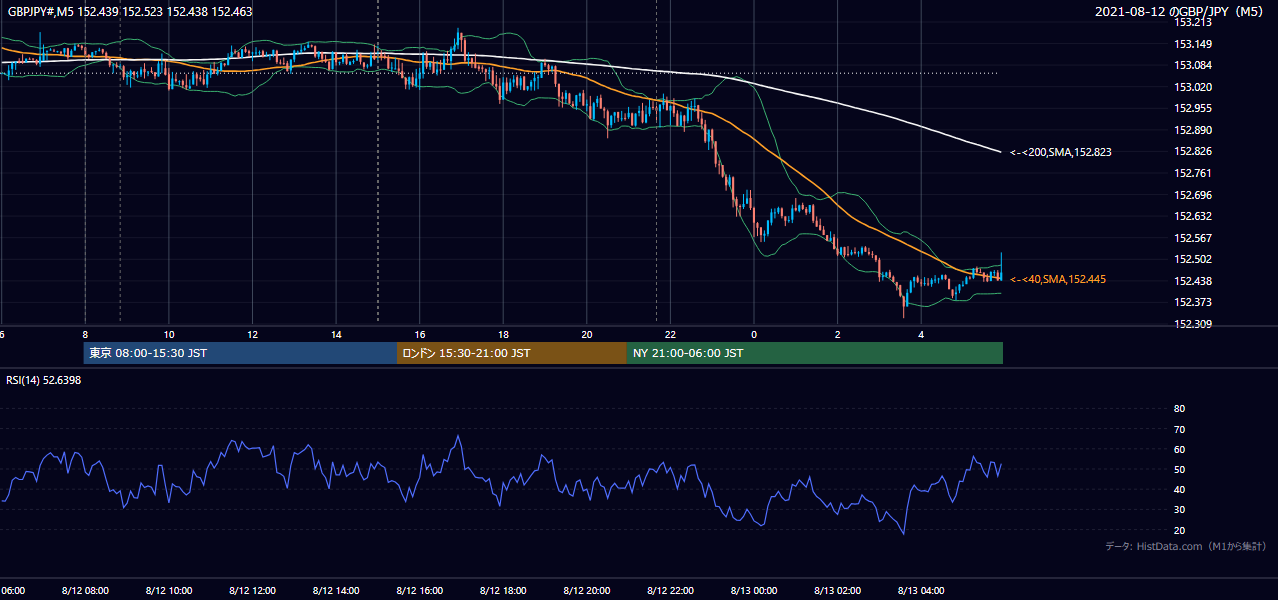Click price axis label 152.826
The height and width of the screenshot is (600, 1278).
pyautogui.click(x=1193, y=152)
